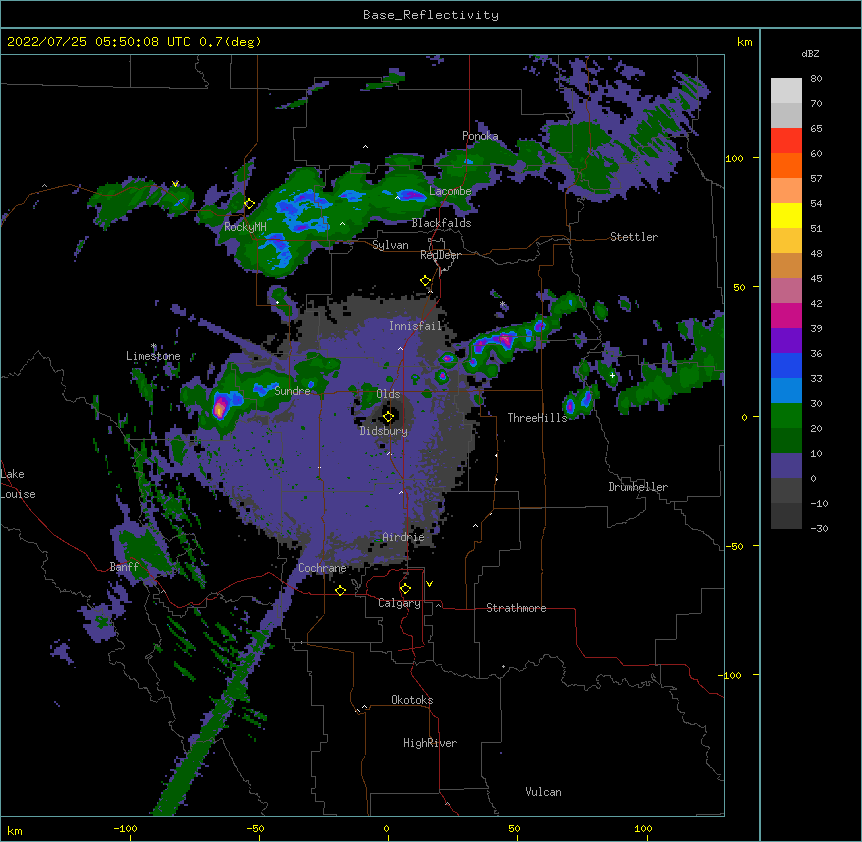This screenshot has width=862, height=842.
Task: Click the Vulcan town label
Action: click(x=544, y=792)
